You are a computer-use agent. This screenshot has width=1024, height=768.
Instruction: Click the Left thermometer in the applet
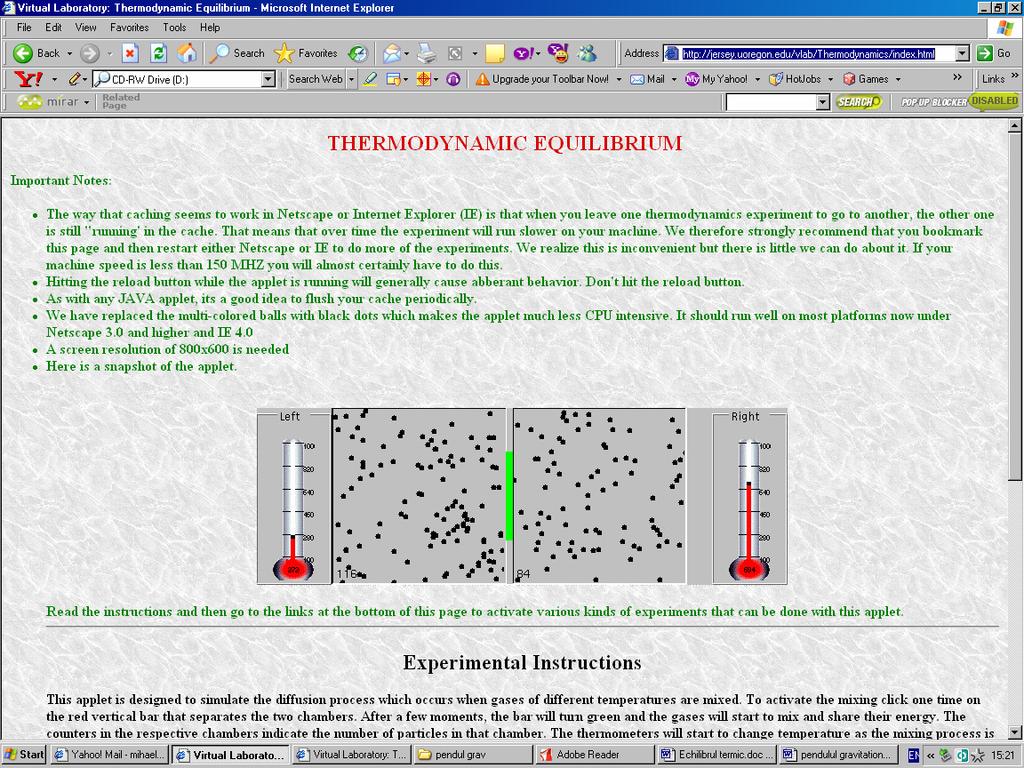point(294,510)
